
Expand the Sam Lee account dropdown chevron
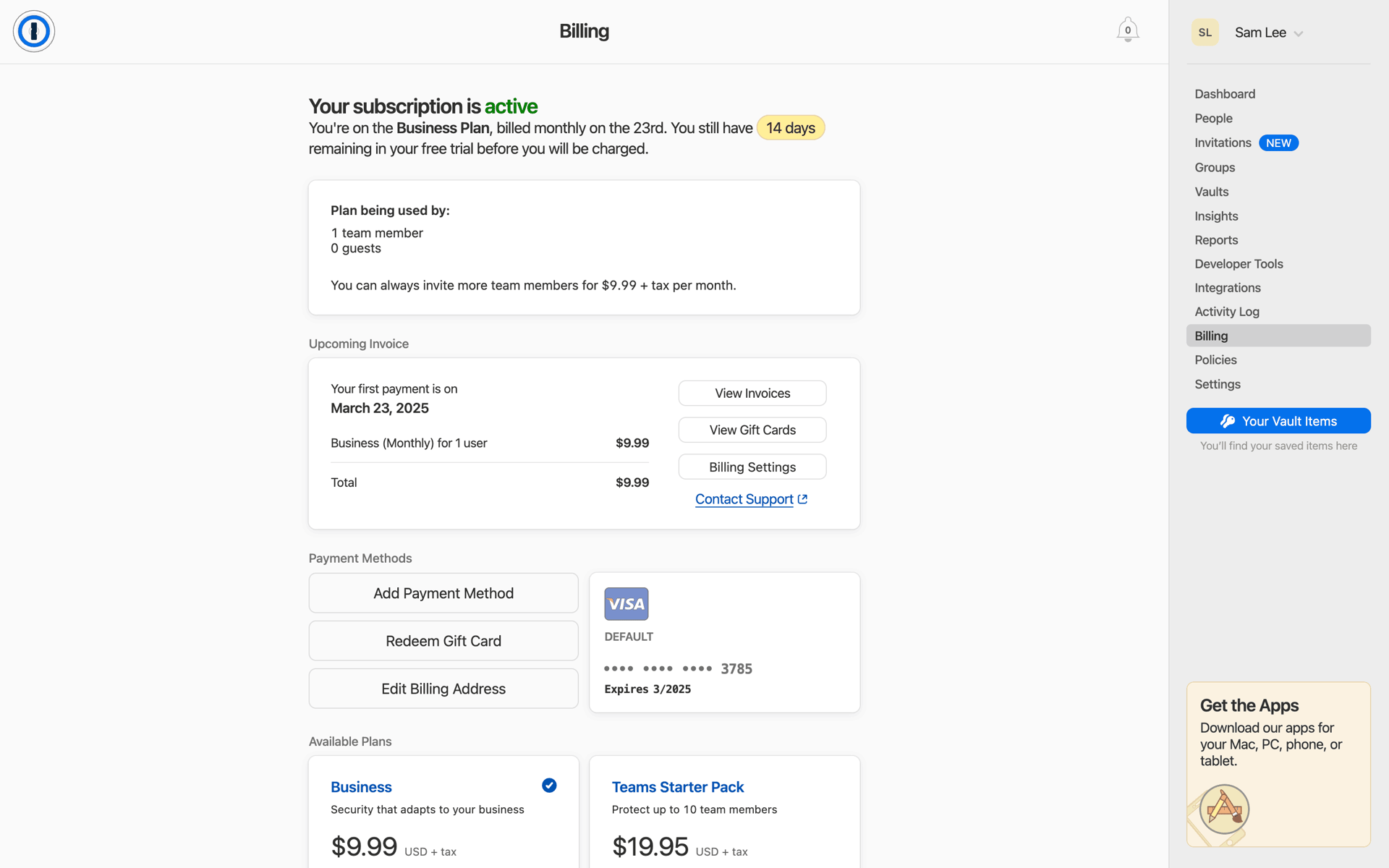coord(1299,34)
